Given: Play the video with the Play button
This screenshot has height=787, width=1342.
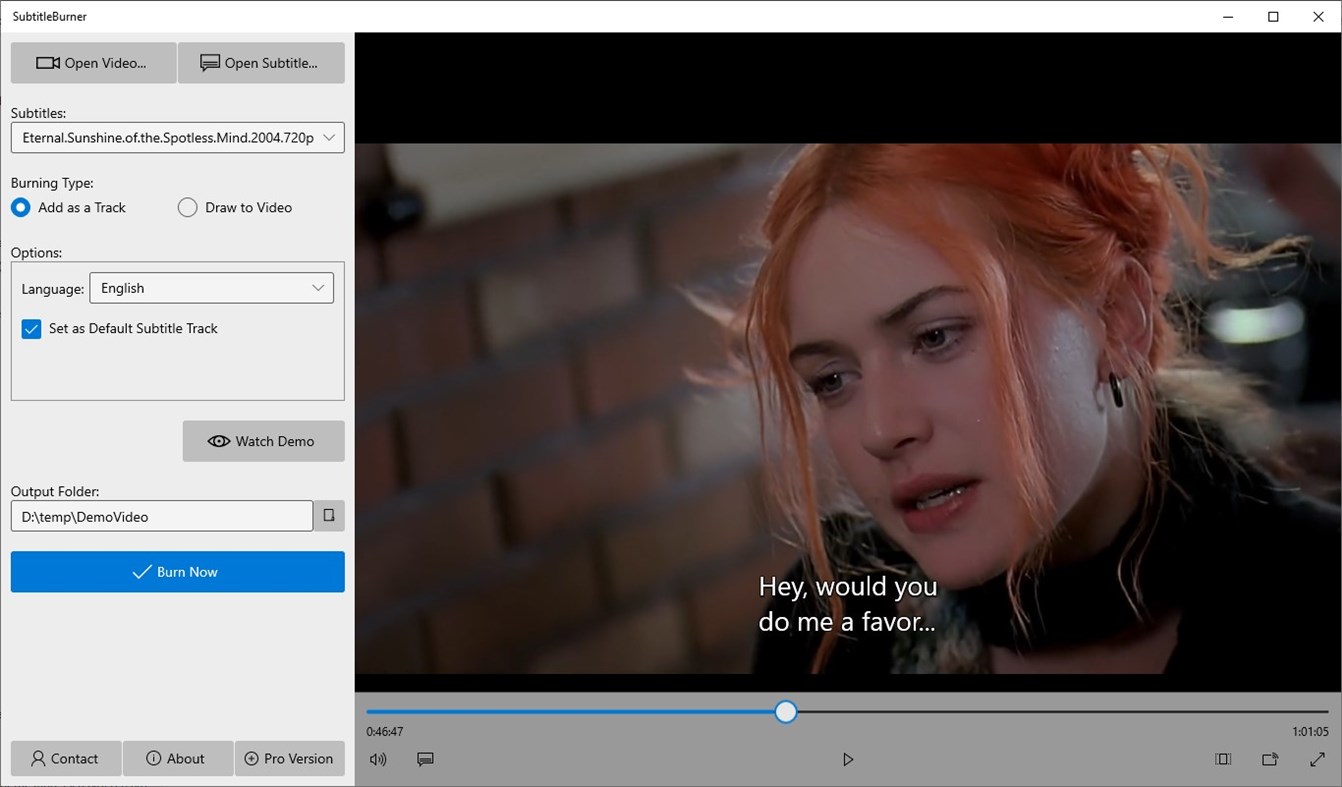Looking at the screenshot, I should (x=848, y=759).
